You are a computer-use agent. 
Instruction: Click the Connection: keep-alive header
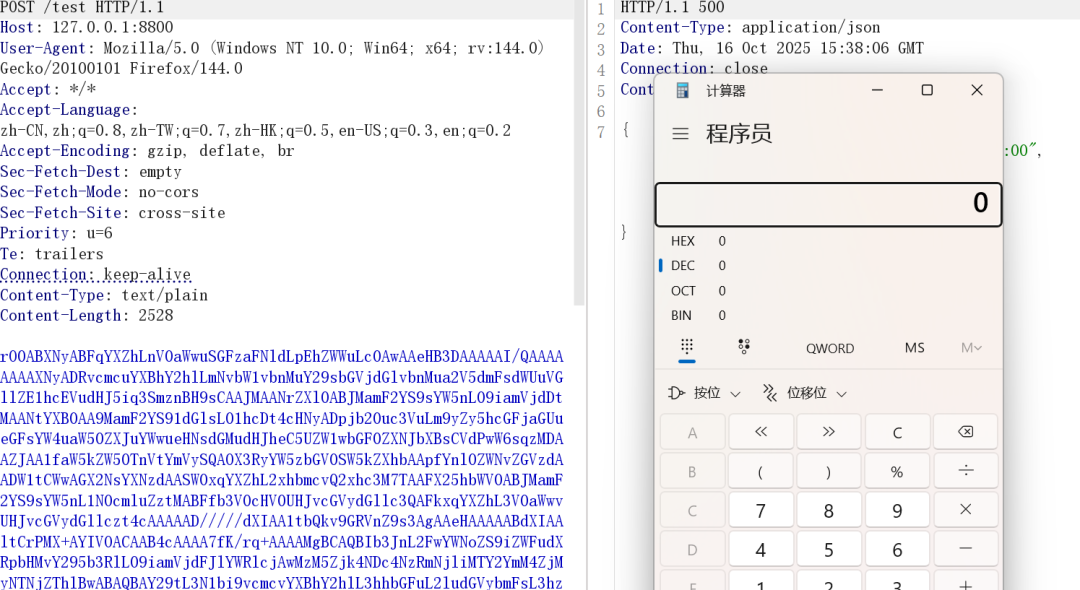coord(96,274)
